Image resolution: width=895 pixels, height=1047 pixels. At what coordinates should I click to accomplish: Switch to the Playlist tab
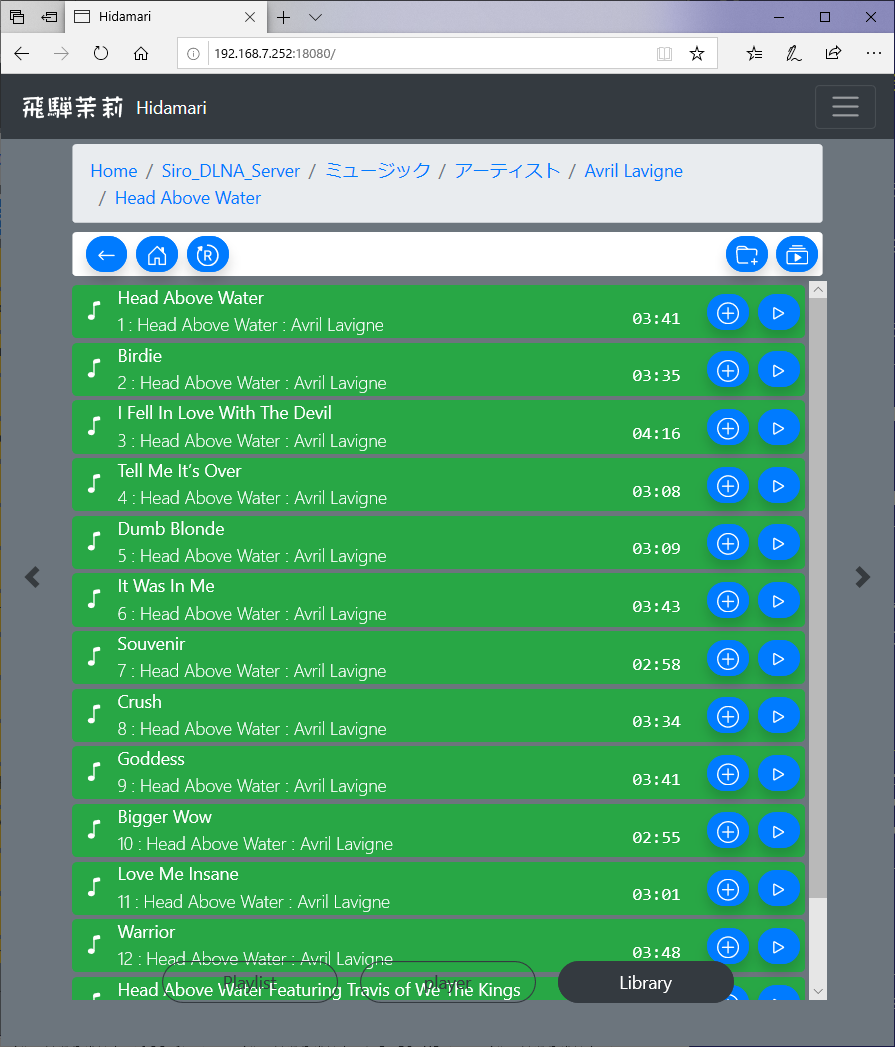(x=250, y=982)
